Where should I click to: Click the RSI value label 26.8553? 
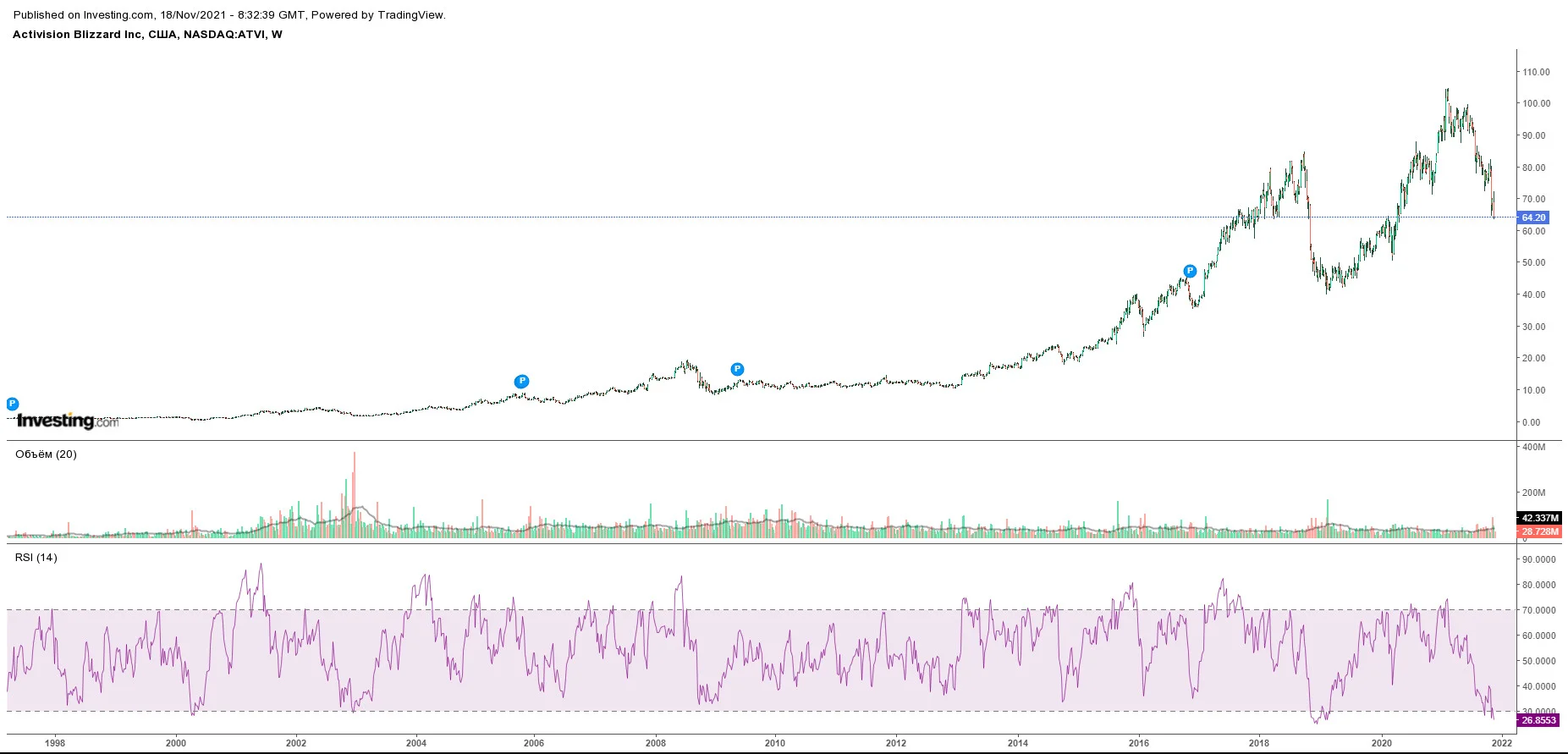pyautogui.click(x=1538, y=720)
